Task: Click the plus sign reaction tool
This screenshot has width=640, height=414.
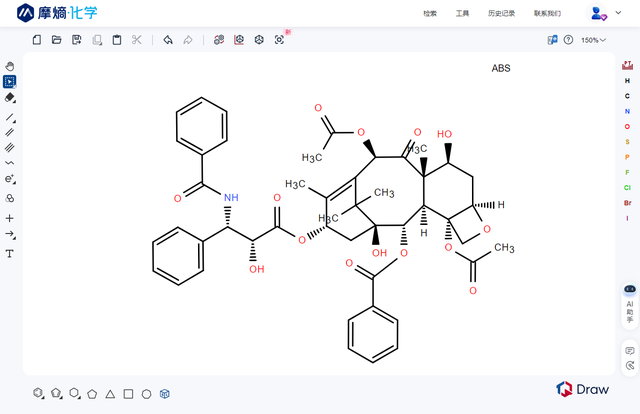Action: (x=9, y=218)
